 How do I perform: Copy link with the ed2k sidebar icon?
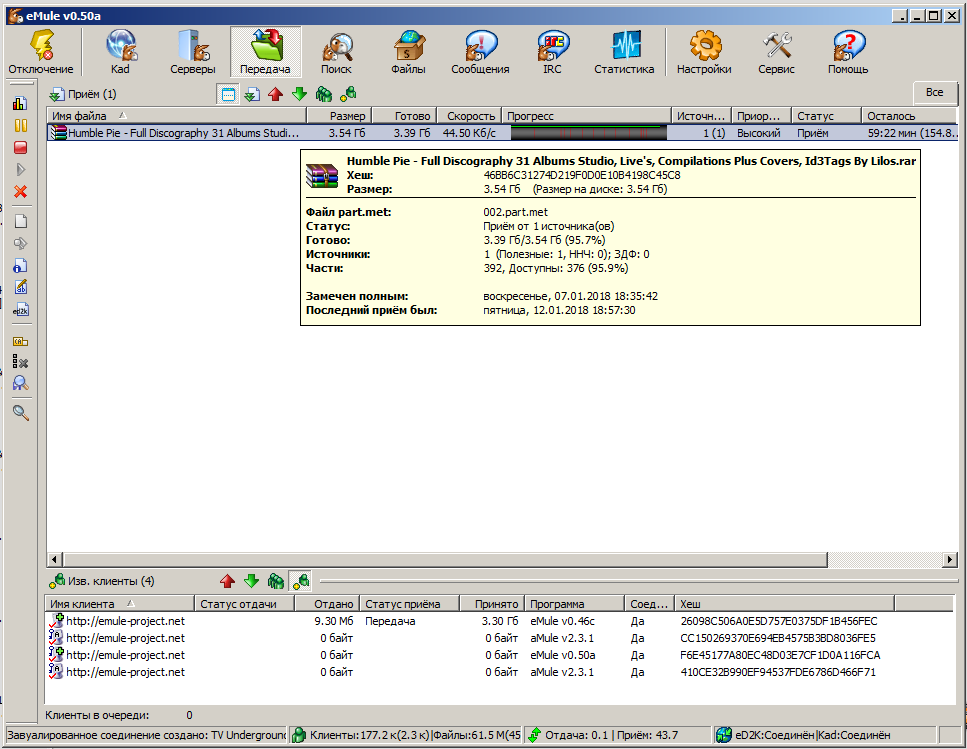[20, 309]
